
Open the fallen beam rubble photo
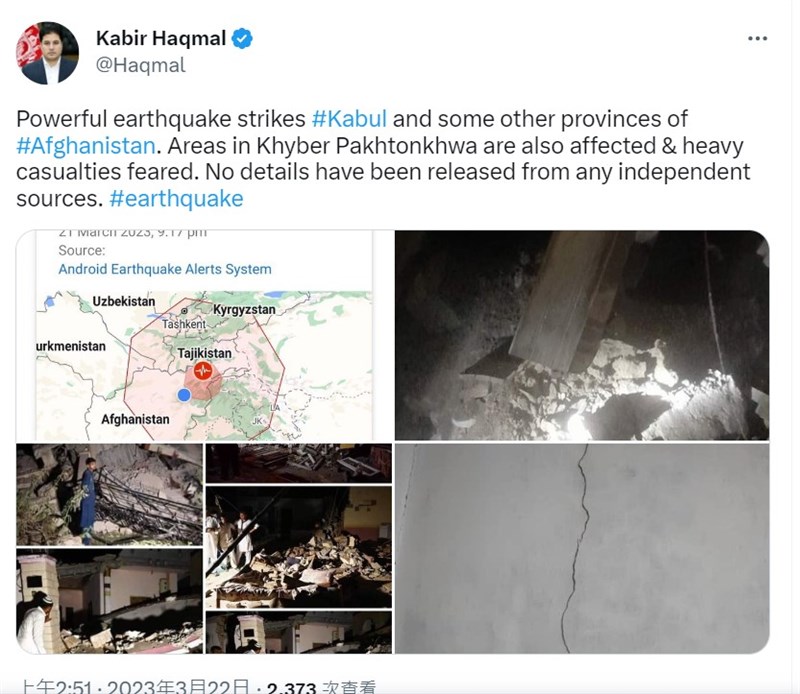(x=582, y=335)
